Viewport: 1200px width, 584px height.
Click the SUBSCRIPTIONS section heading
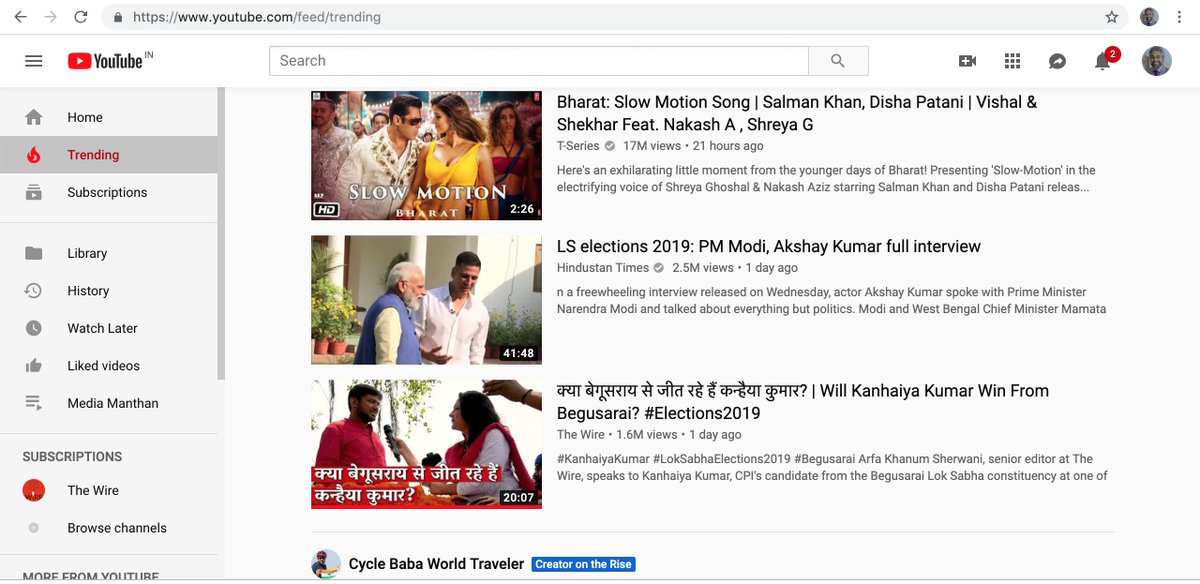pos(72,457)
